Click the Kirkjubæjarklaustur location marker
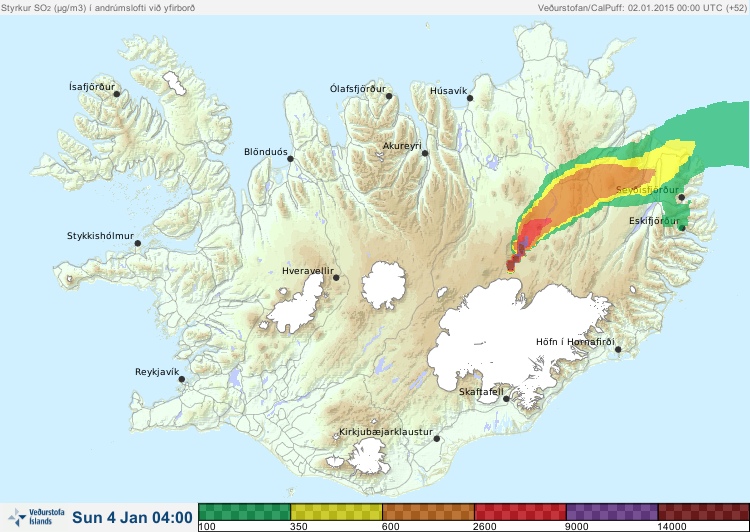This screenshot has width=750, height=532. click(x=436, y=438)
